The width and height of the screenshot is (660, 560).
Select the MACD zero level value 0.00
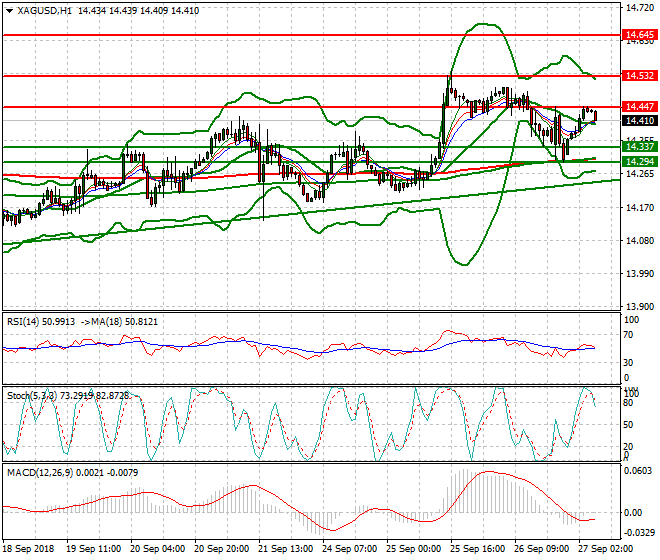(x=633, y=513)
